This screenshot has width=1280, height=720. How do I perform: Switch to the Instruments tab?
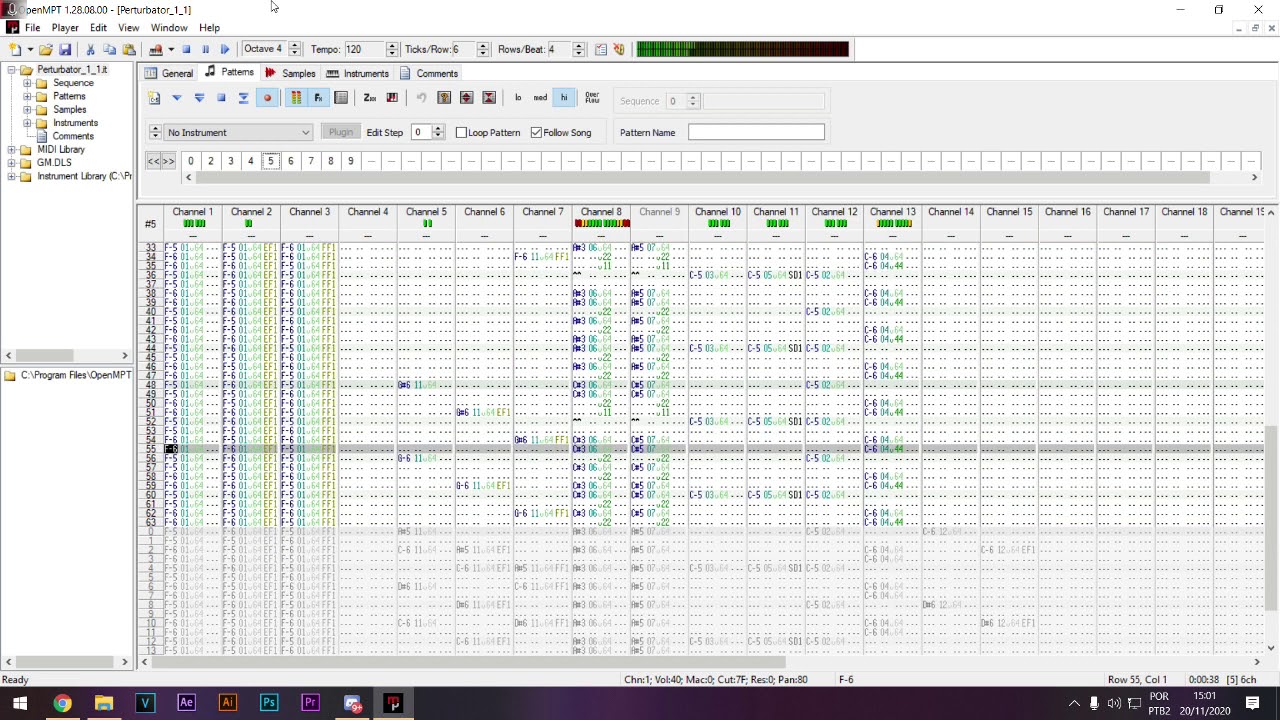(x=358, y=73)
